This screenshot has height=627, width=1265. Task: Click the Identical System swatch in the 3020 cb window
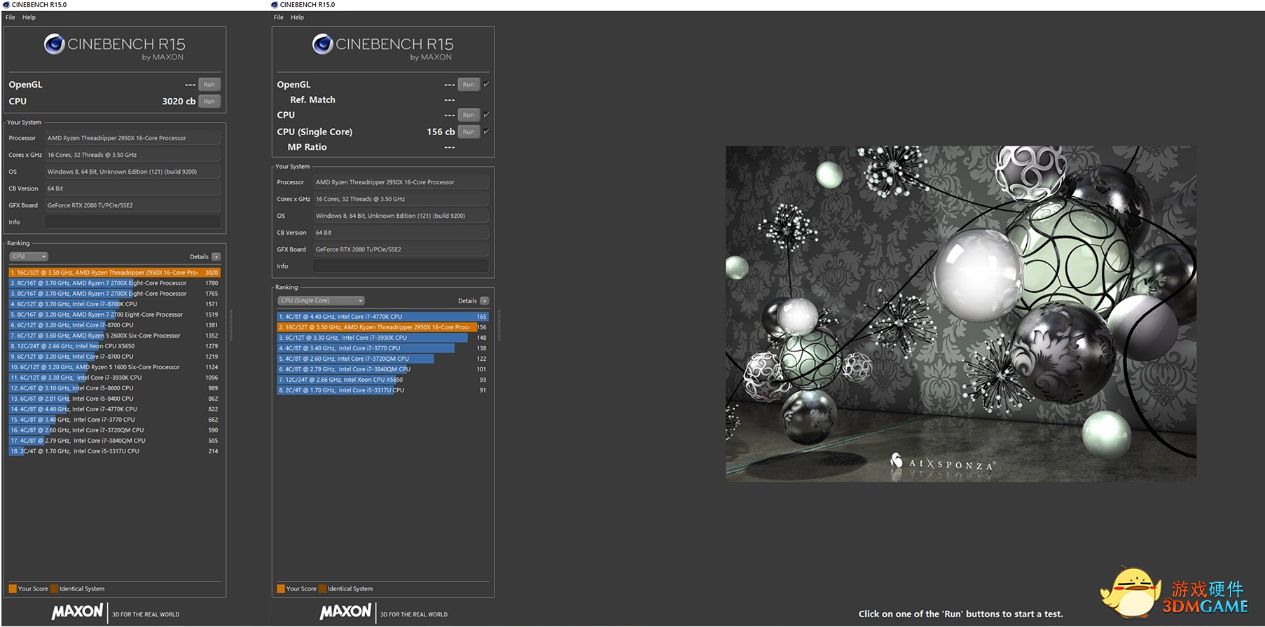point(54,589)
